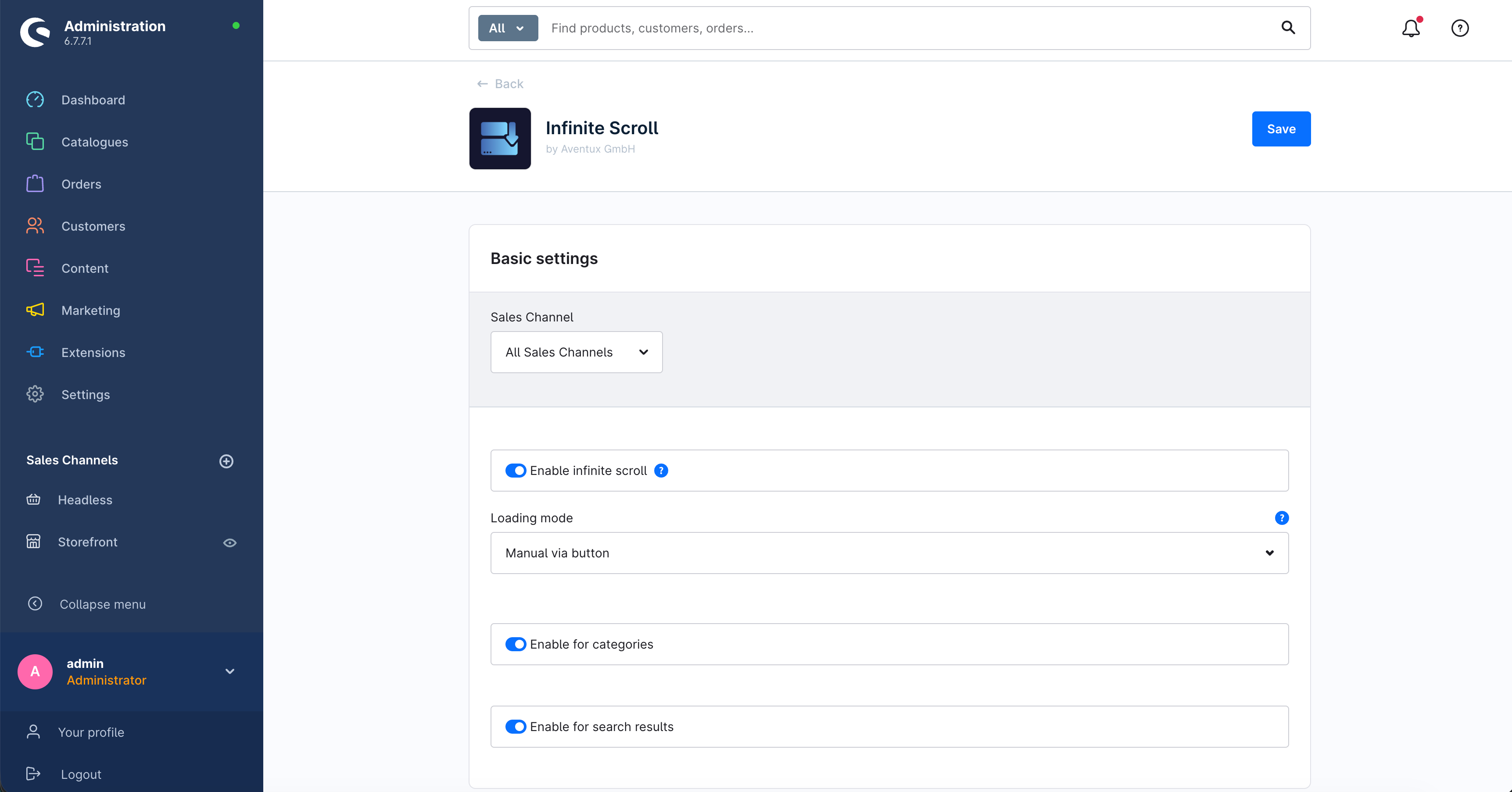
Task: Click the Back link
Action: (x=500, y=84)
